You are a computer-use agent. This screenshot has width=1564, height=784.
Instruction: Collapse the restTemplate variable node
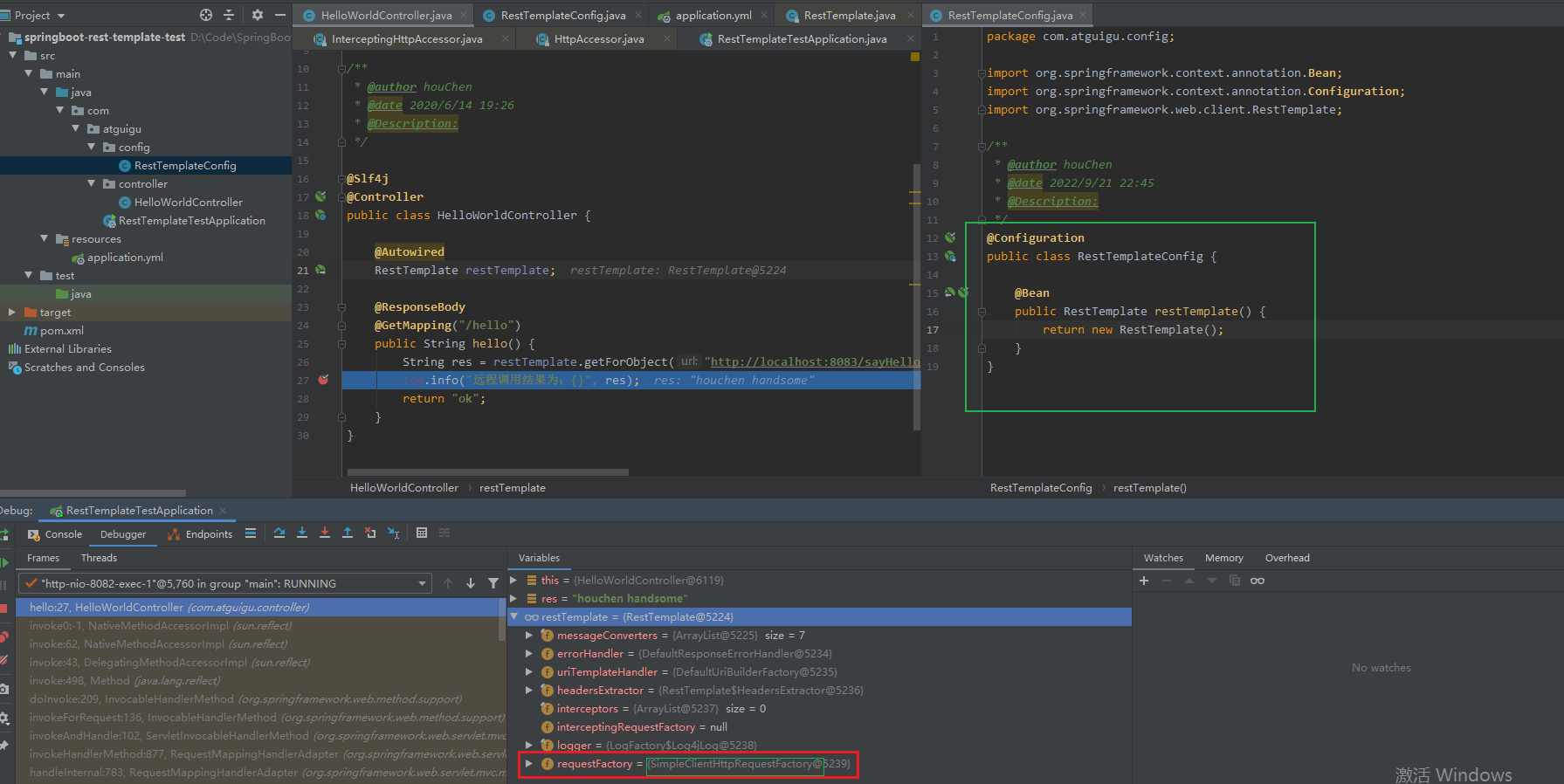(x=514, y=616)
